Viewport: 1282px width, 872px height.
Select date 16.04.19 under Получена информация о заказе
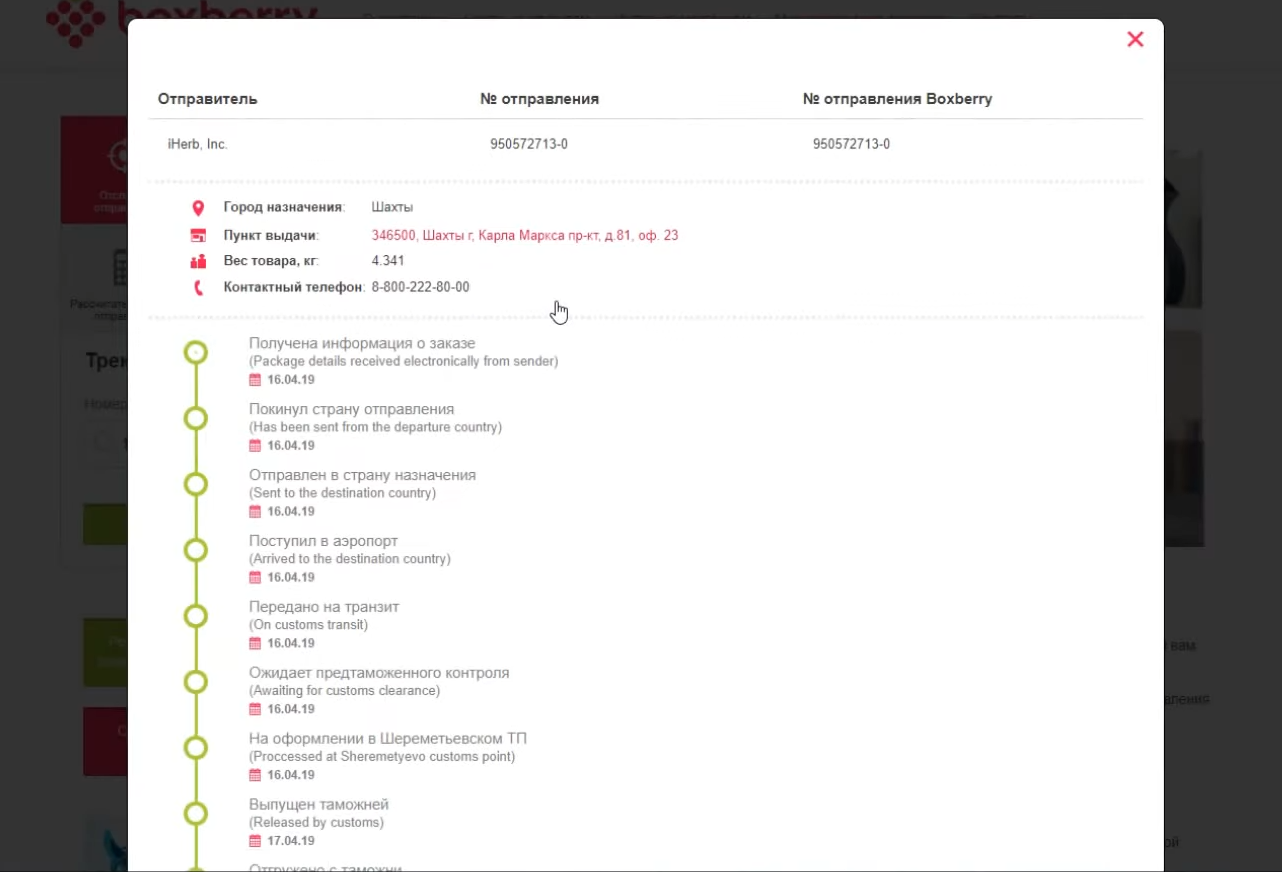(291, 380)
